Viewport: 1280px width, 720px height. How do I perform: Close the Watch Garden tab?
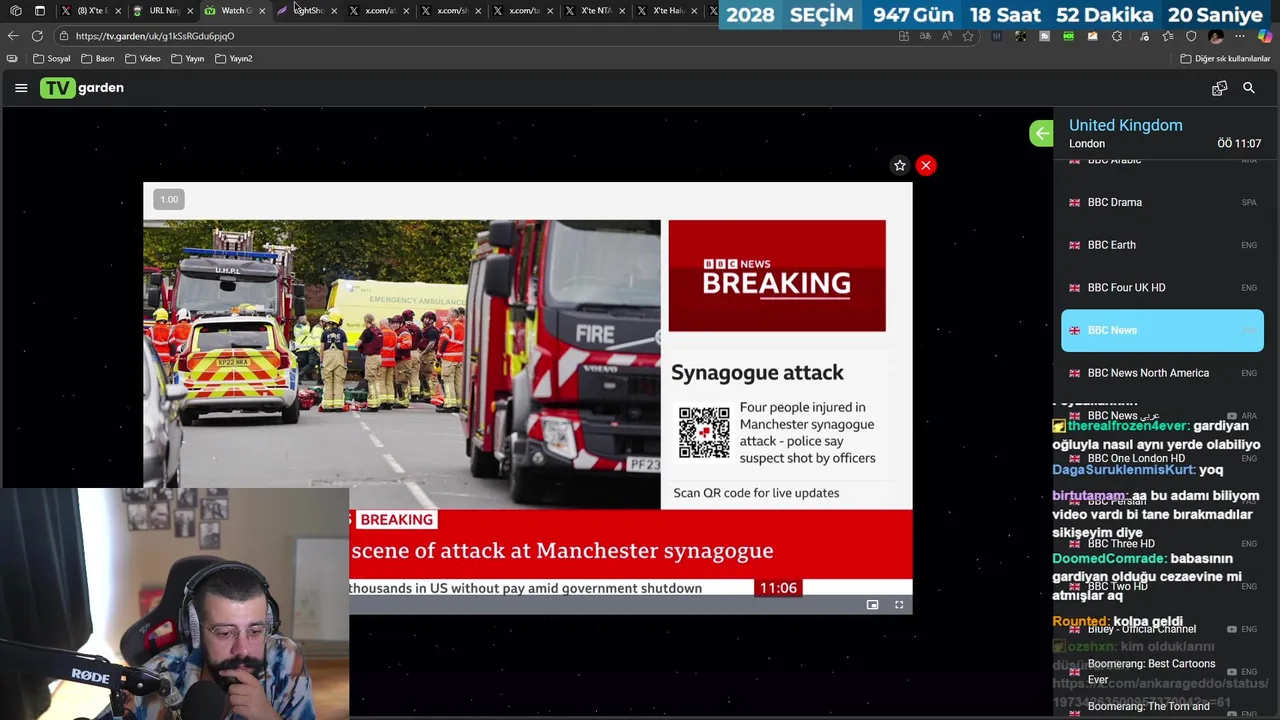pyautogui.click(x=262, y=11)
